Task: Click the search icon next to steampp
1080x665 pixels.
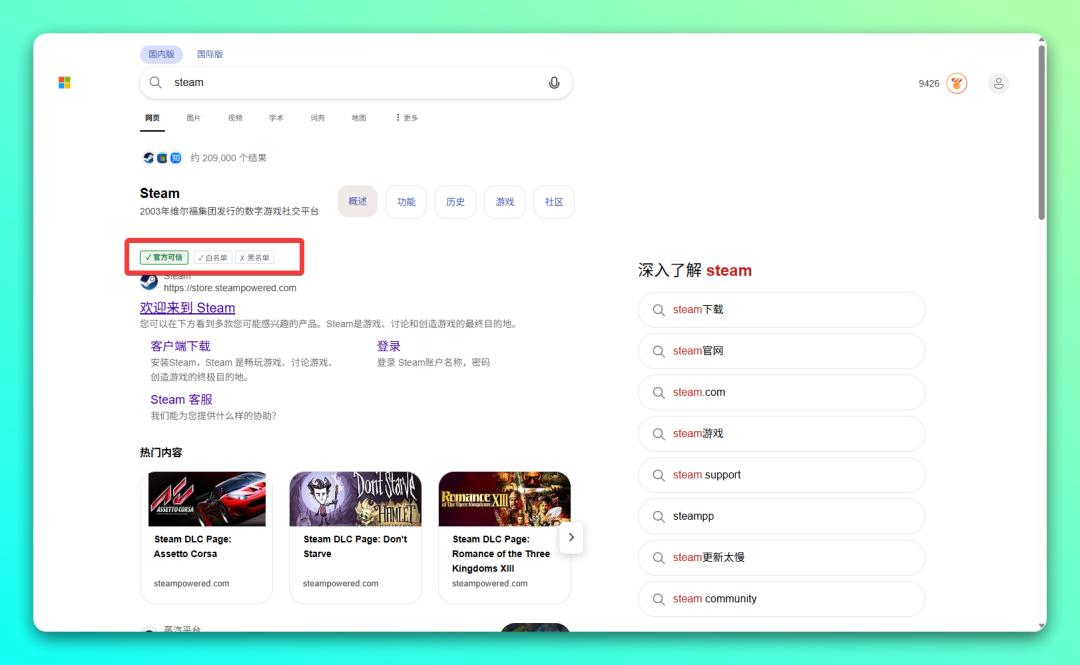Action: pos(658,517)
